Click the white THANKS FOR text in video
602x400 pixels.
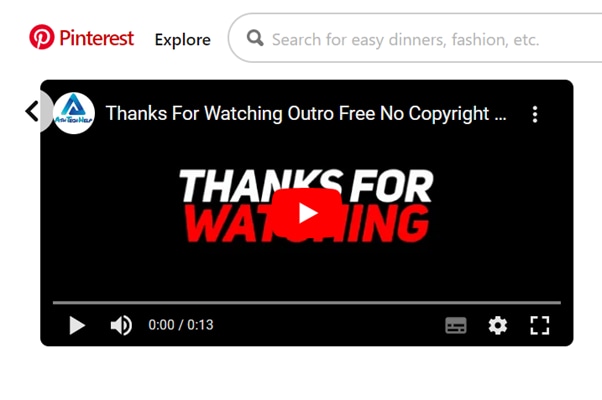(x=306, y=185)
